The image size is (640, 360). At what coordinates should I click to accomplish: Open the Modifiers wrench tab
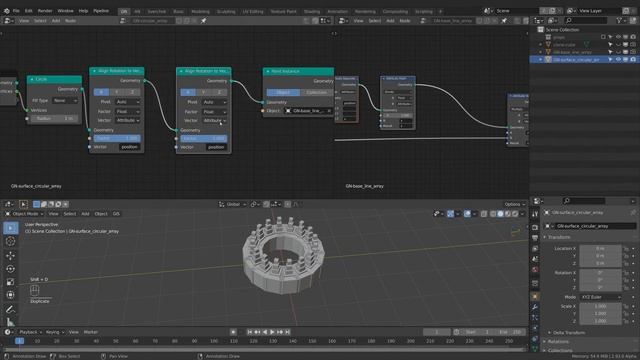(535, 307)
